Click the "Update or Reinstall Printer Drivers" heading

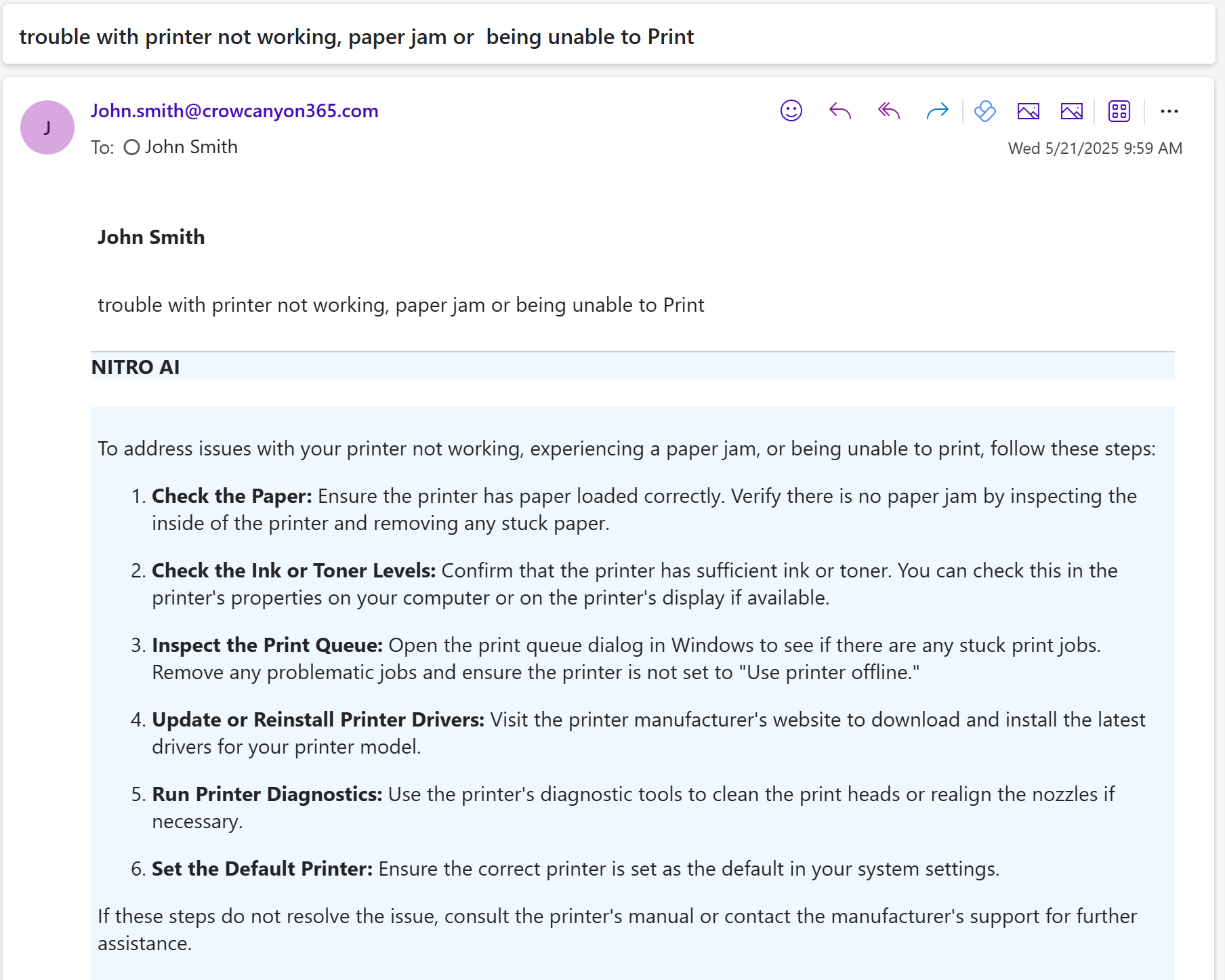(x=318, y=720)
